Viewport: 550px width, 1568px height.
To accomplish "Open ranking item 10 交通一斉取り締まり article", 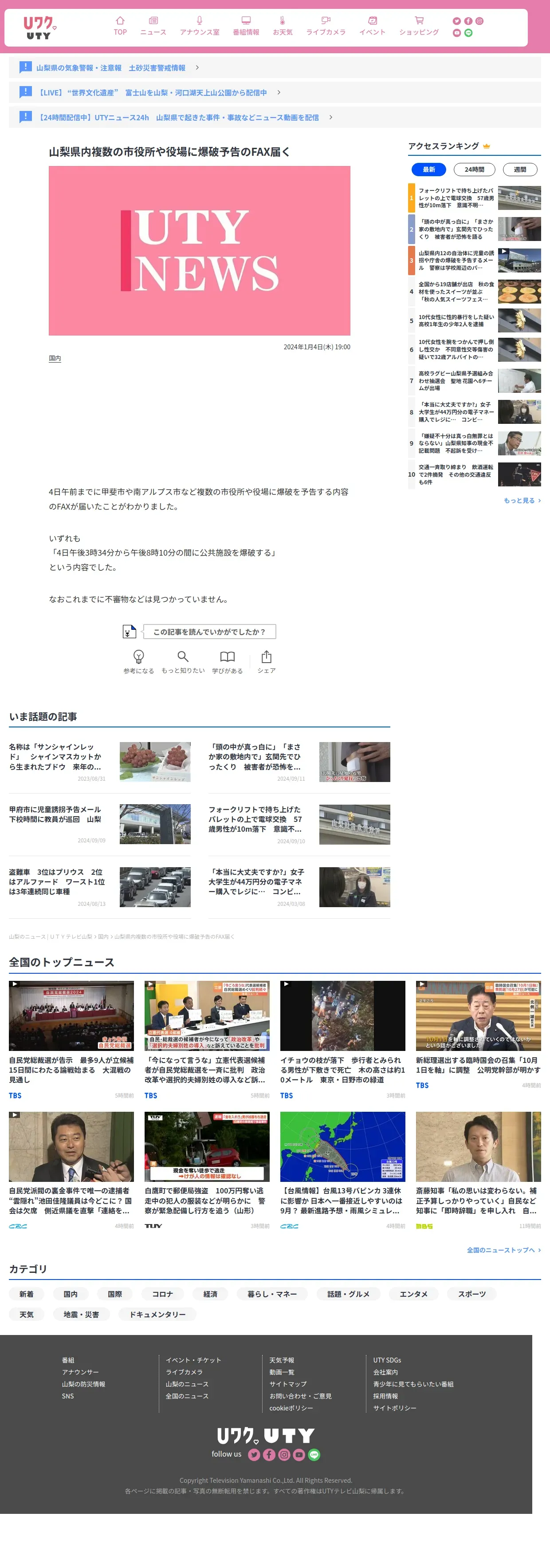I will click(475, 474).
